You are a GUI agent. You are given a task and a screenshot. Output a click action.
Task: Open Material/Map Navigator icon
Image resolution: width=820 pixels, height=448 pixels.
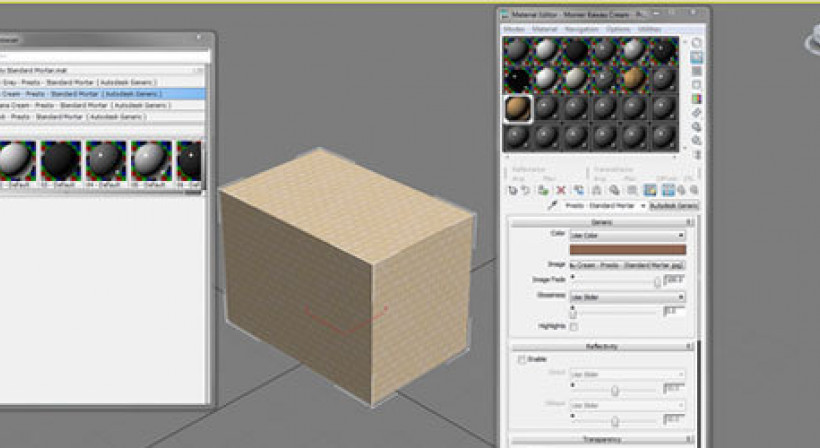coord(697,155)
